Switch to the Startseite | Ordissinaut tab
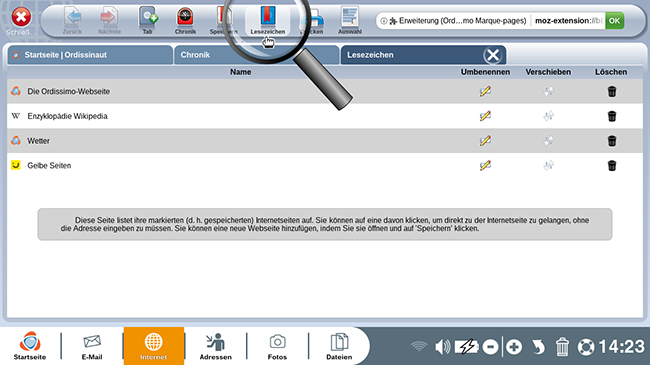Viewport: 650px width, 365px height. pos(90,55)
